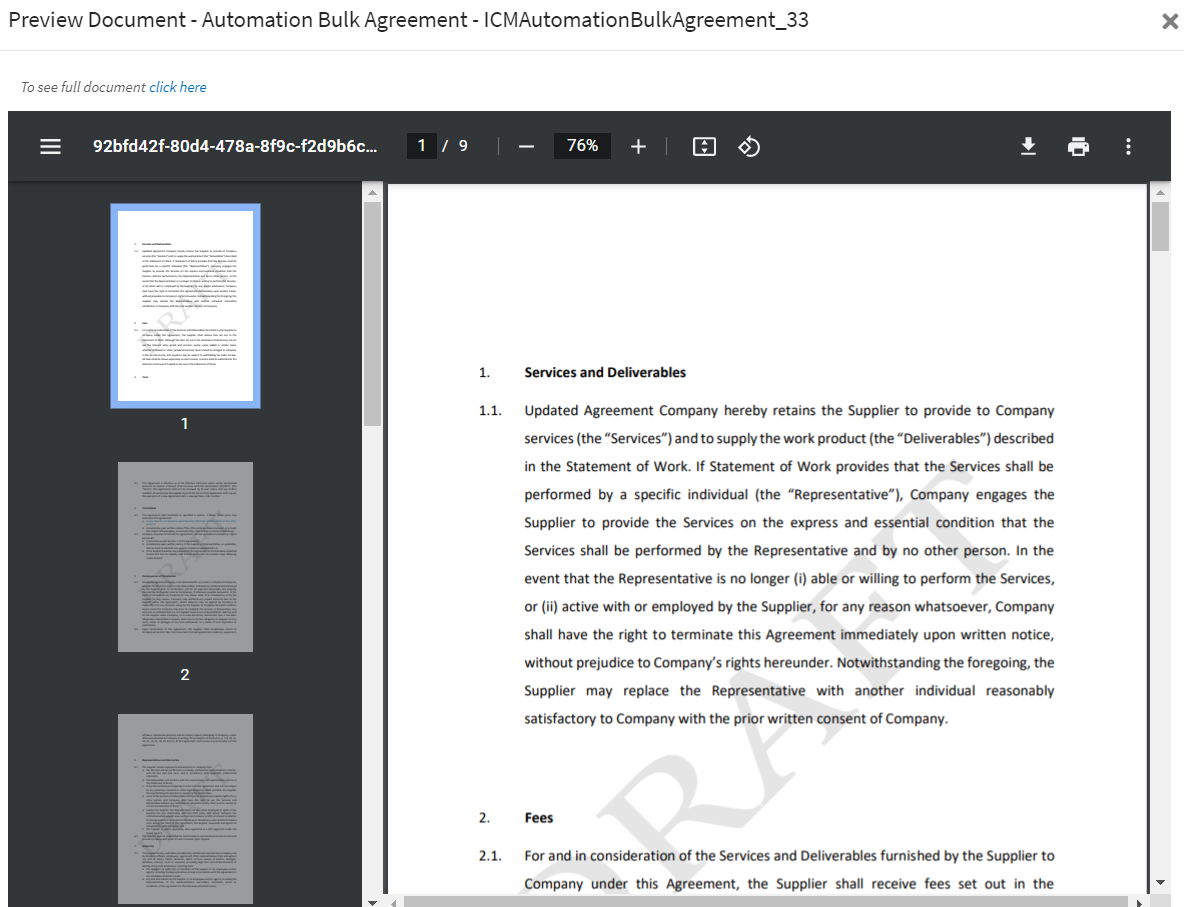Open the full document via click here
Image resolution: width=1184 pixels, height=907 pixels.
[x=178, y=87]
